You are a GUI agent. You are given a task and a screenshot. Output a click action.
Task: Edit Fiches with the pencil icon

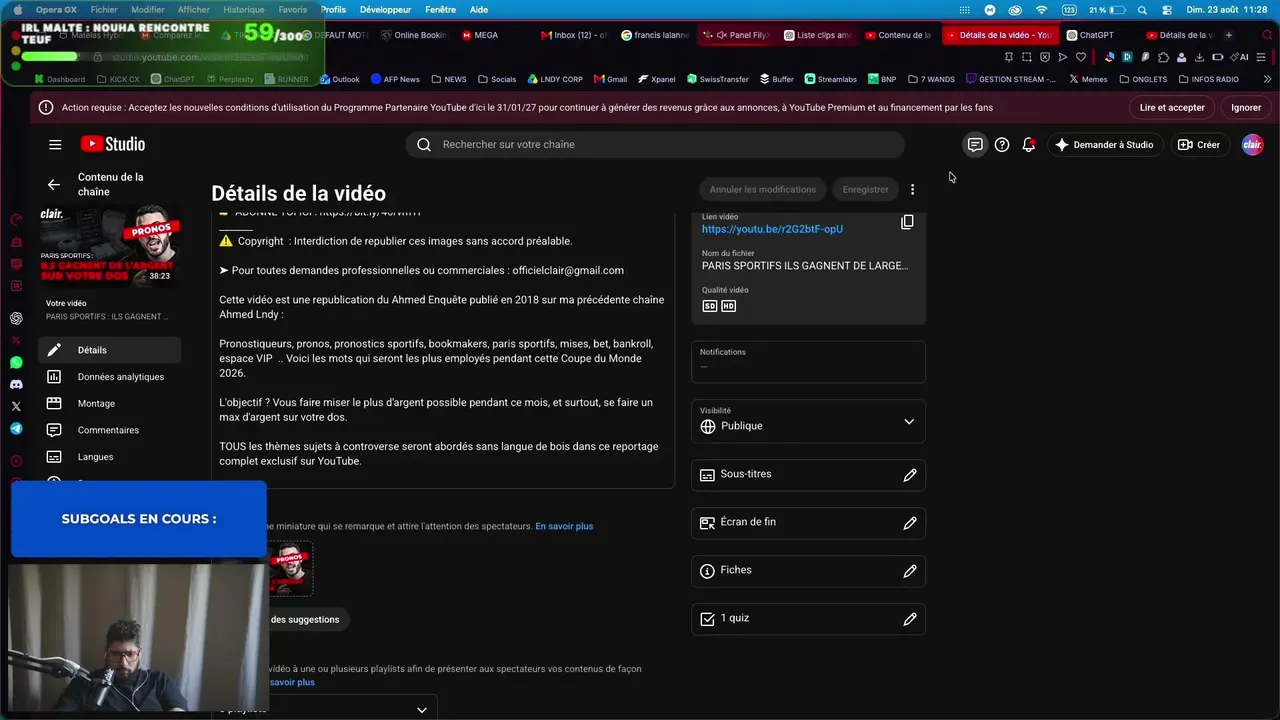910,571
